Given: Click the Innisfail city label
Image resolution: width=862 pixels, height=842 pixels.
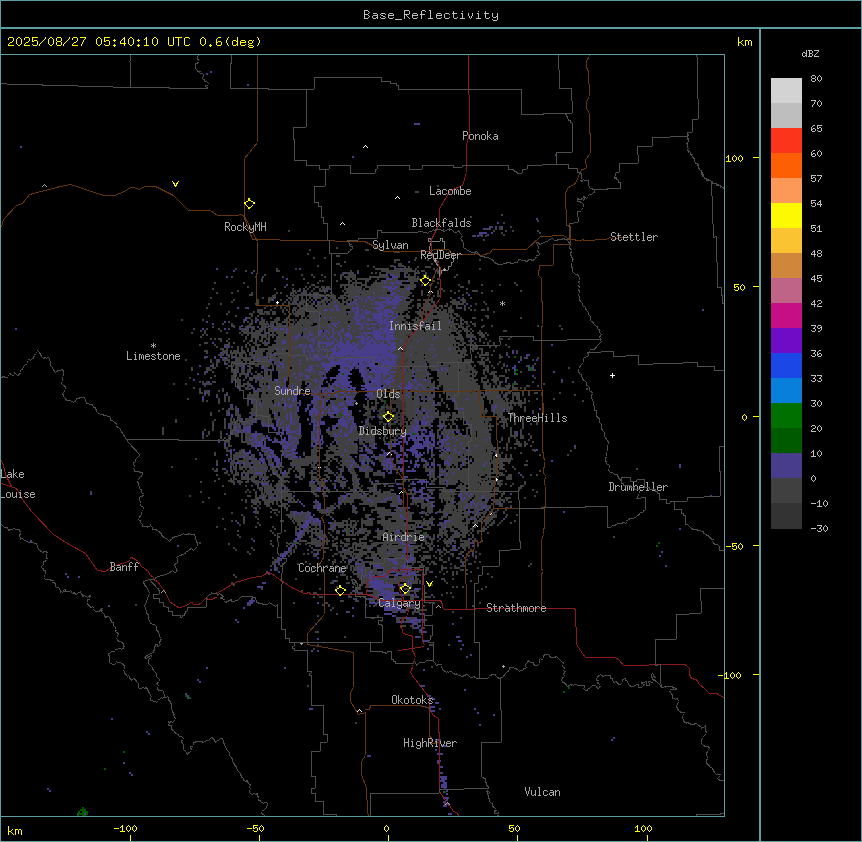Looking at the screenshot, I should pos(415,326).
